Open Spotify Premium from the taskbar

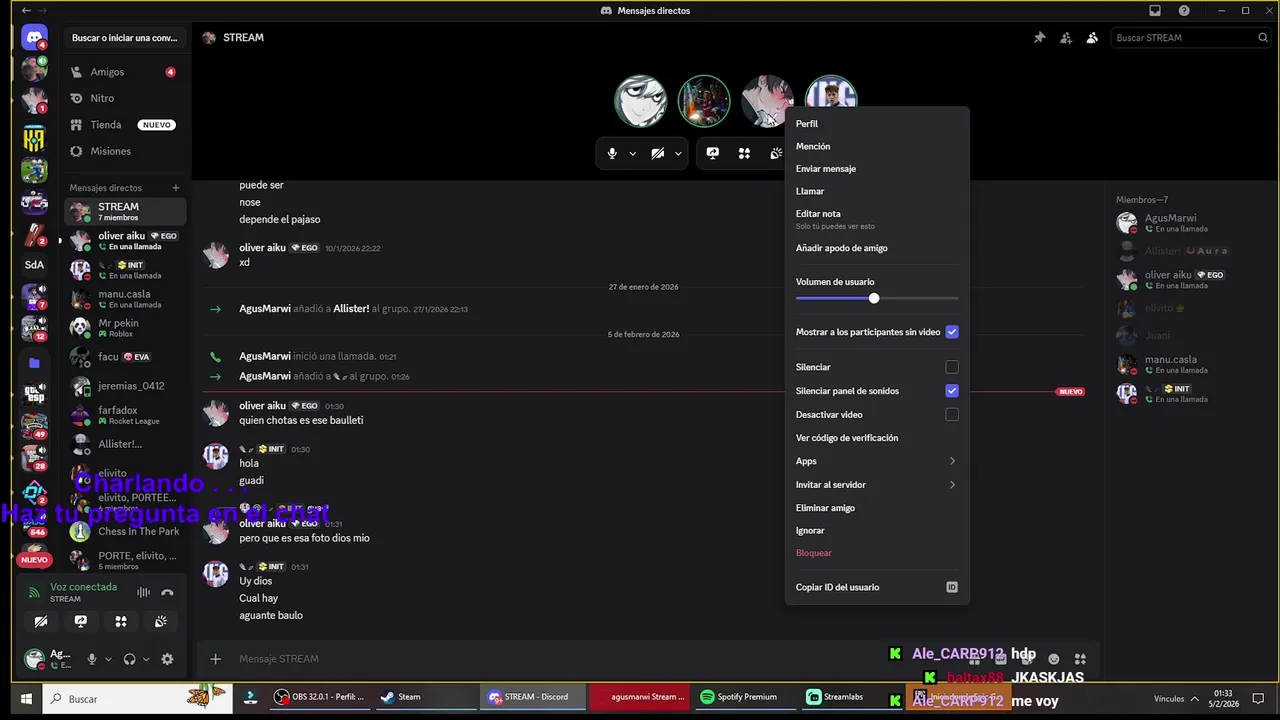pyautogui.click(x=745, y=697)
